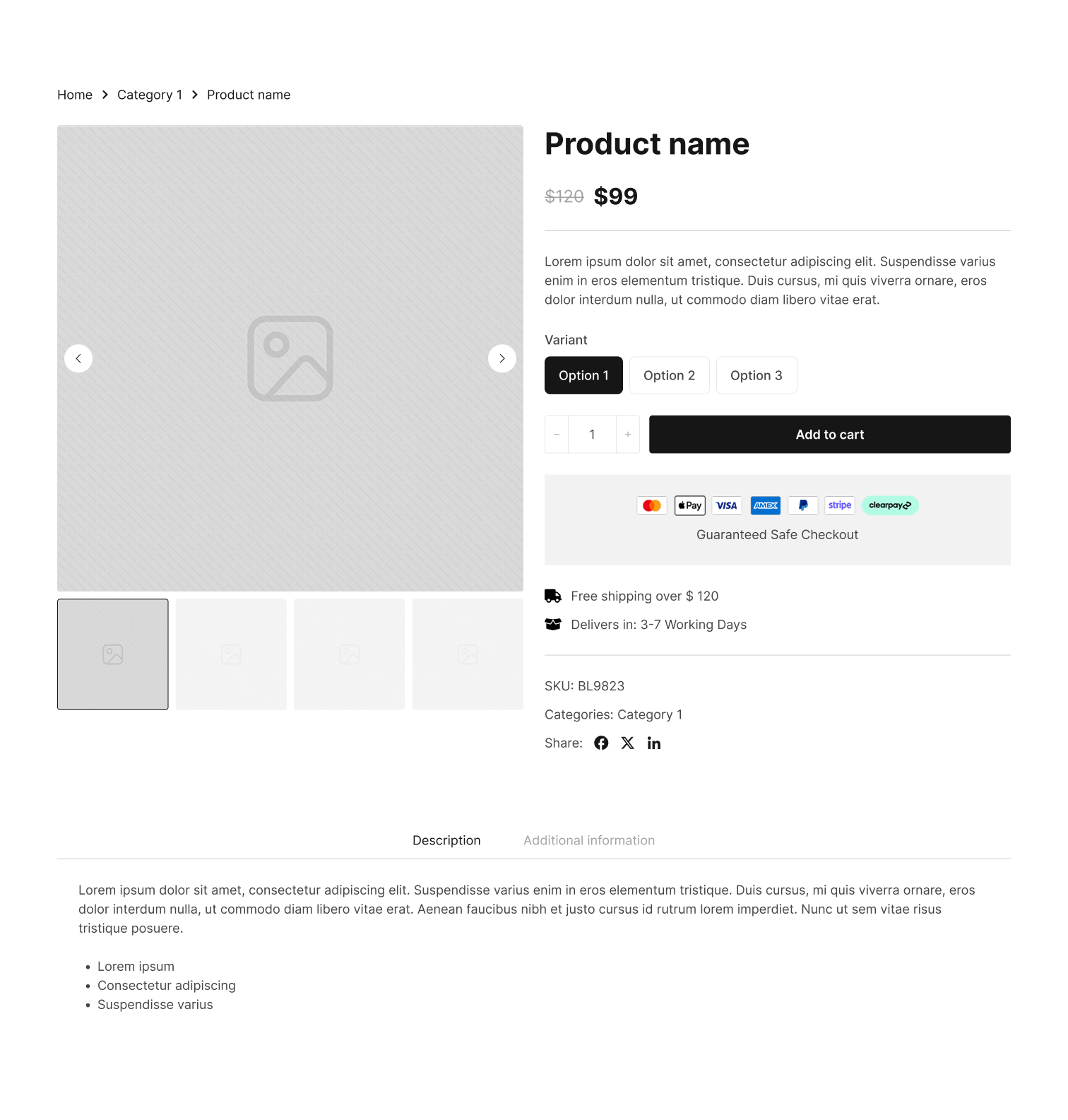The width and height of the screenshot is (1068, 1120).
Task: Show the next product image
Action: click(x=502, y=358)
